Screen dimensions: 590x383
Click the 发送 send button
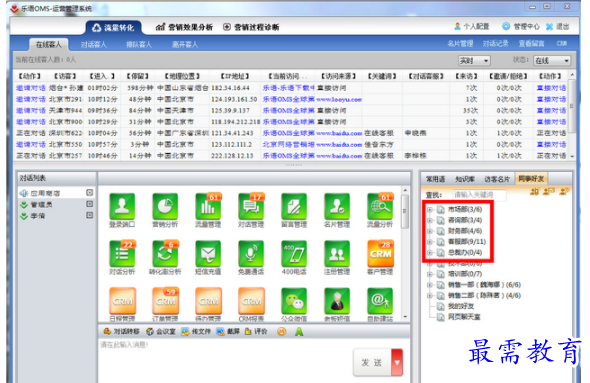372,363
